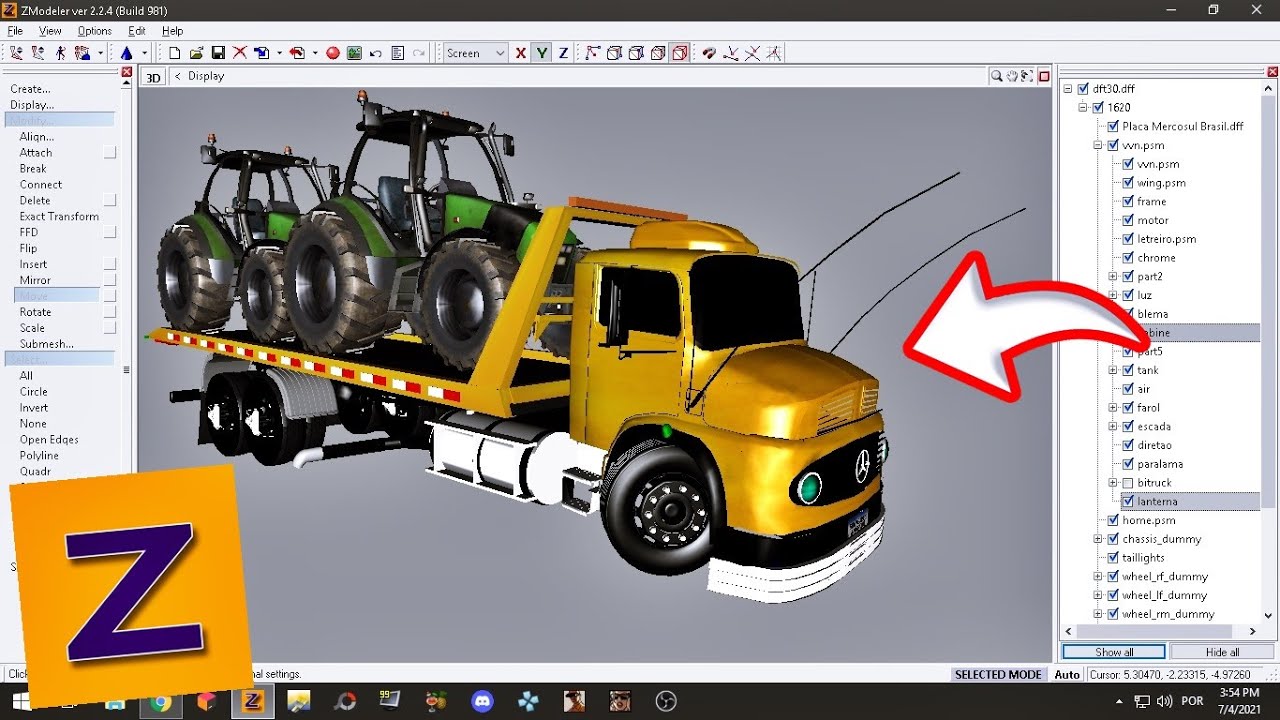Toggle the options box next to Rotate

click(110, 312)
